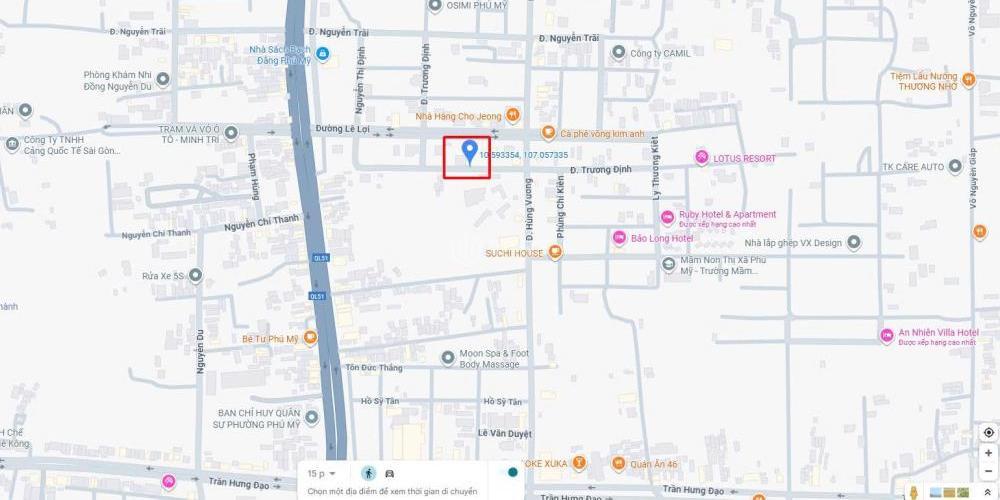Viewport: 1000px width, 500px height.
Task: Select SUCHI HOUSE cafe marker
Action: click(x=555, y=253)
